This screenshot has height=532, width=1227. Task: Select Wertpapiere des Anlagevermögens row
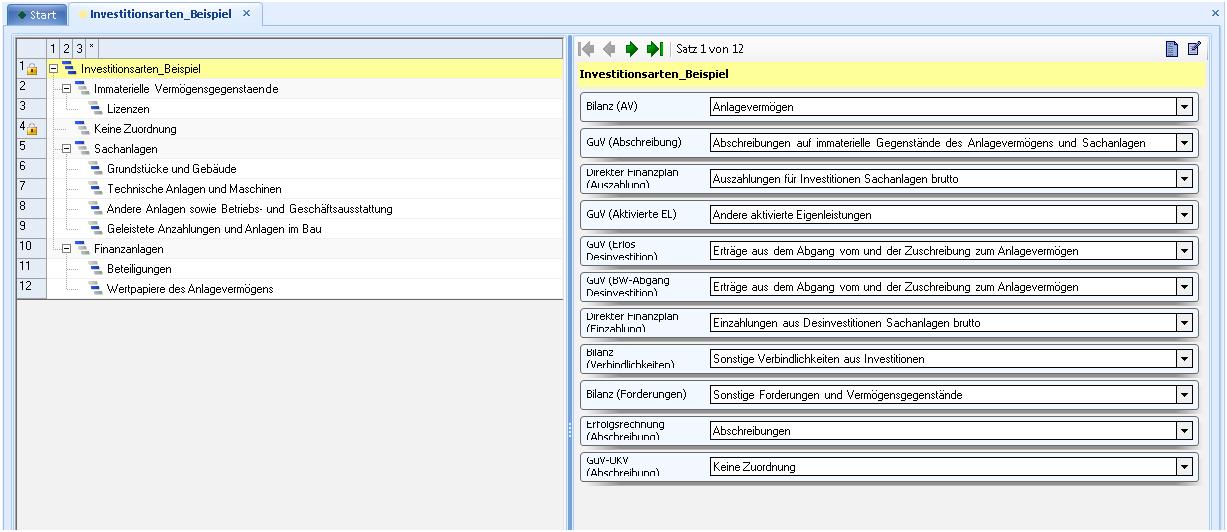[x=304, y=289]
